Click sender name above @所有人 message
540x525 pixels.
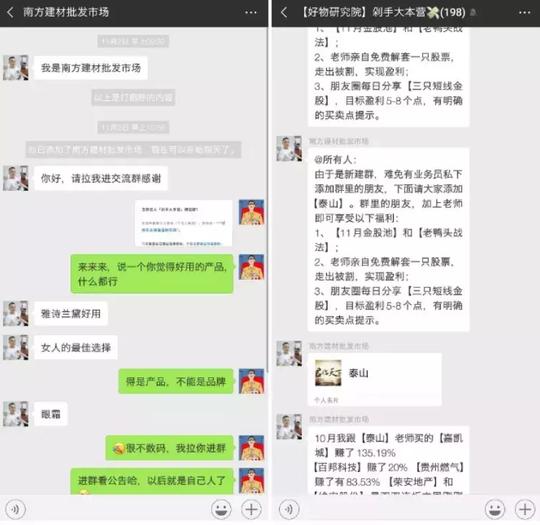pyautogui.click(x=339, y=141)
